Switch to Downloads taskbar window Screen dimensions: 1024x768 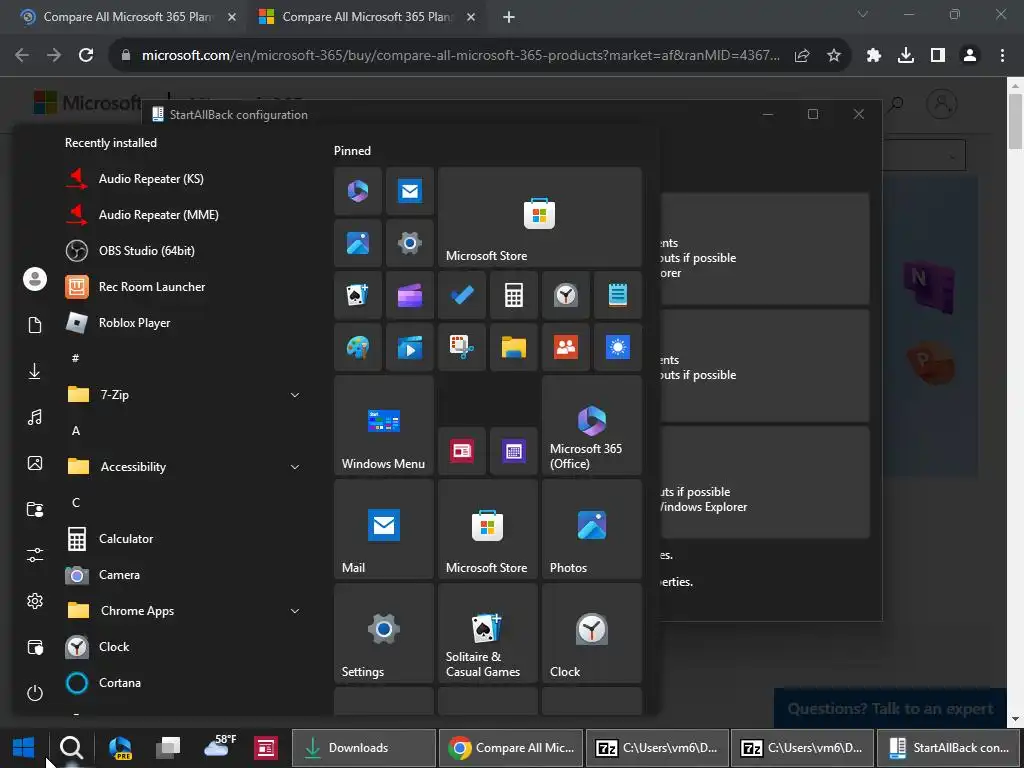(363, 748)
